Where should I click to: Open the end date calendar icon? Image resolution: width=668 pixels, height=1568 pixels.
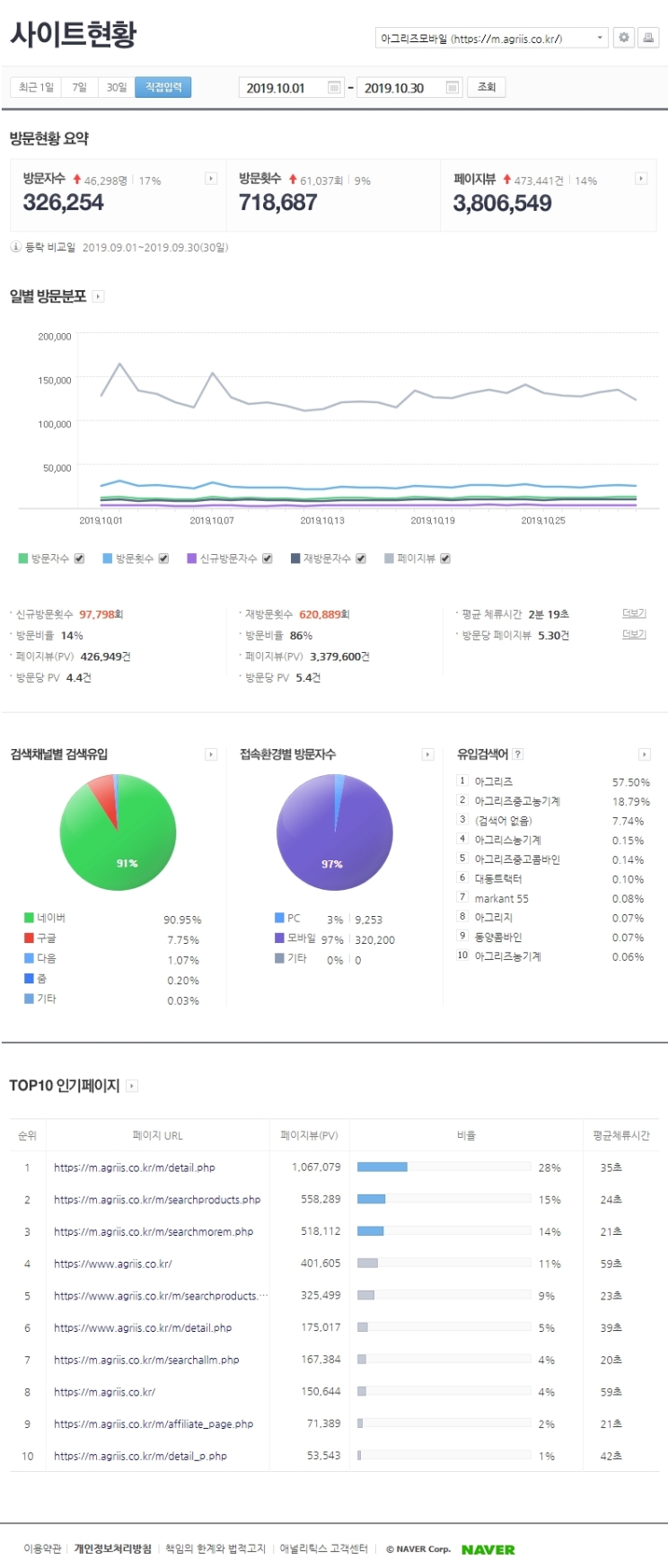(452, 87)
